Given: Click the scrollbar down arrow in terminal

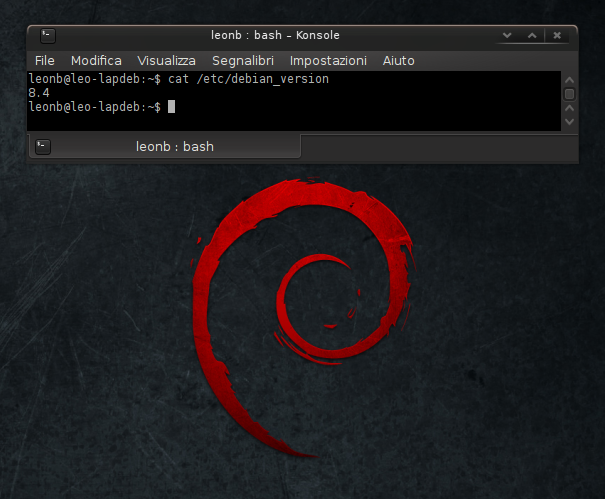Looking at the screenshot, I should point(569,120).
